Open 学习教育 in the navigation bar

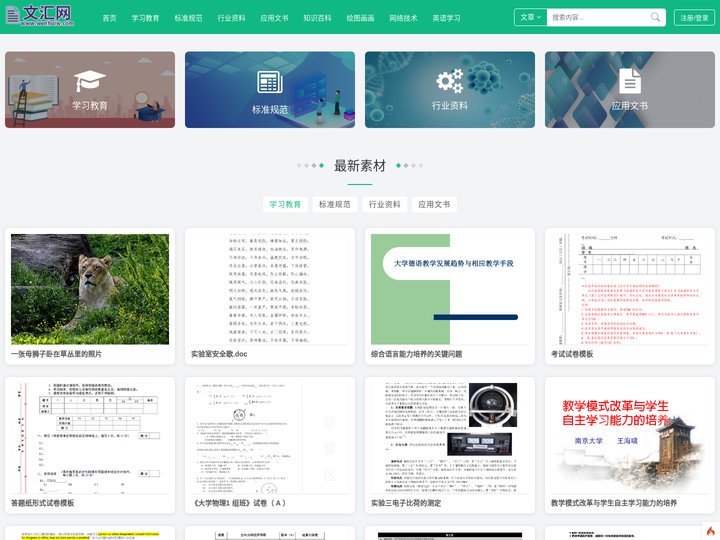point(145,18)
